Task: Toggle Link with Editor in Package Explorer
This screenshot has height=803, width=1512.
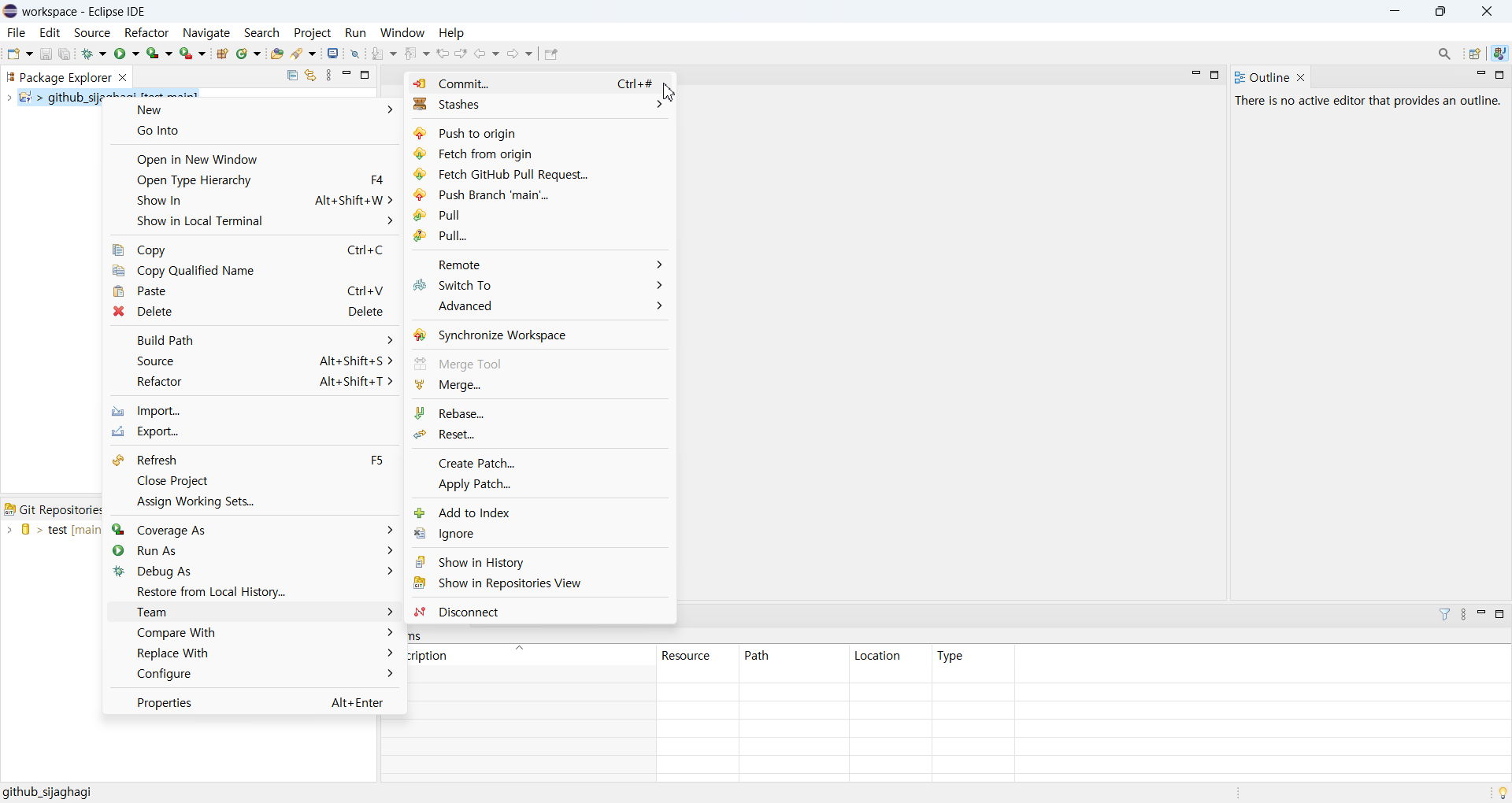Action: coord(311,76)
